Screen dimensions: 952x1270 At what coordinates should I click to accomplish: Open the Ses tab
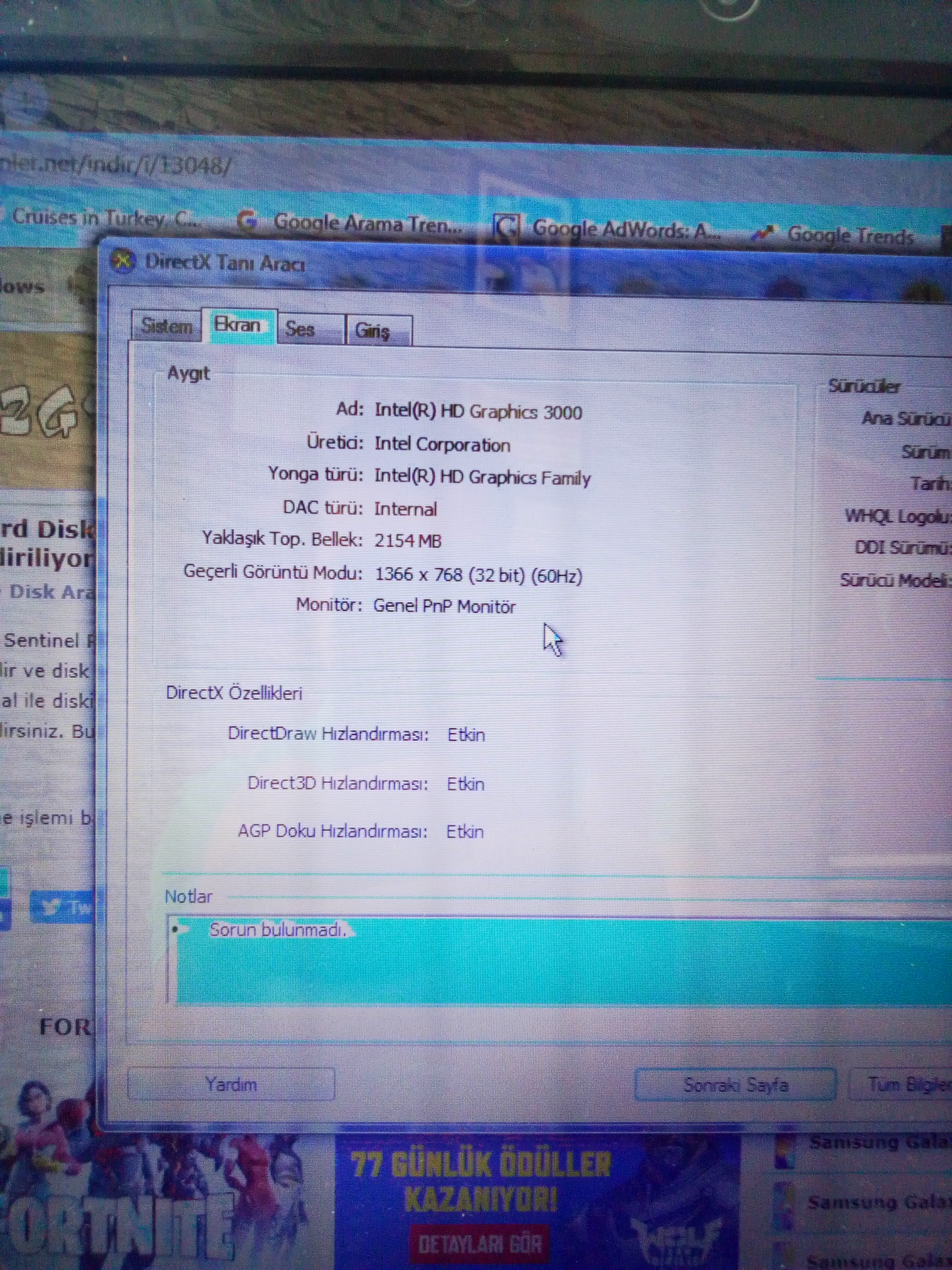pos(310,329)
